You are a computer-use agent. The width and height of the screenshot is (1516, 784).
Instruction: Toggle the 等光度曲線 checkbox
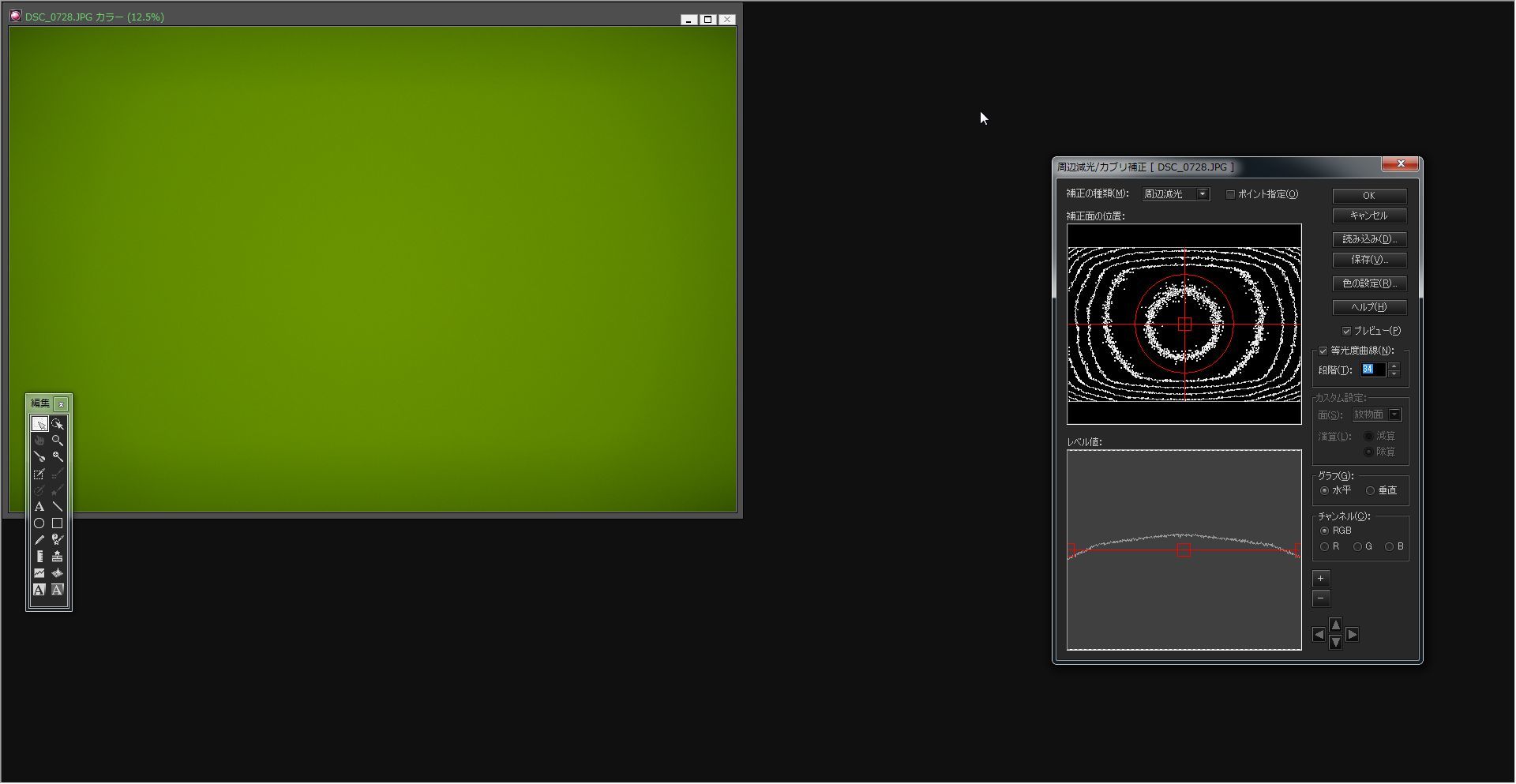(1323, 351)
